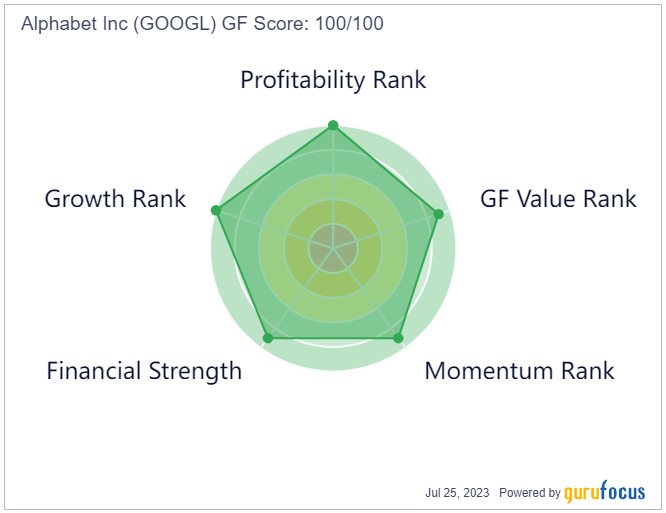Screen dimensions: 666x513
Task: Click the GF Value Rank data point
Action: [x=439, y=214]
